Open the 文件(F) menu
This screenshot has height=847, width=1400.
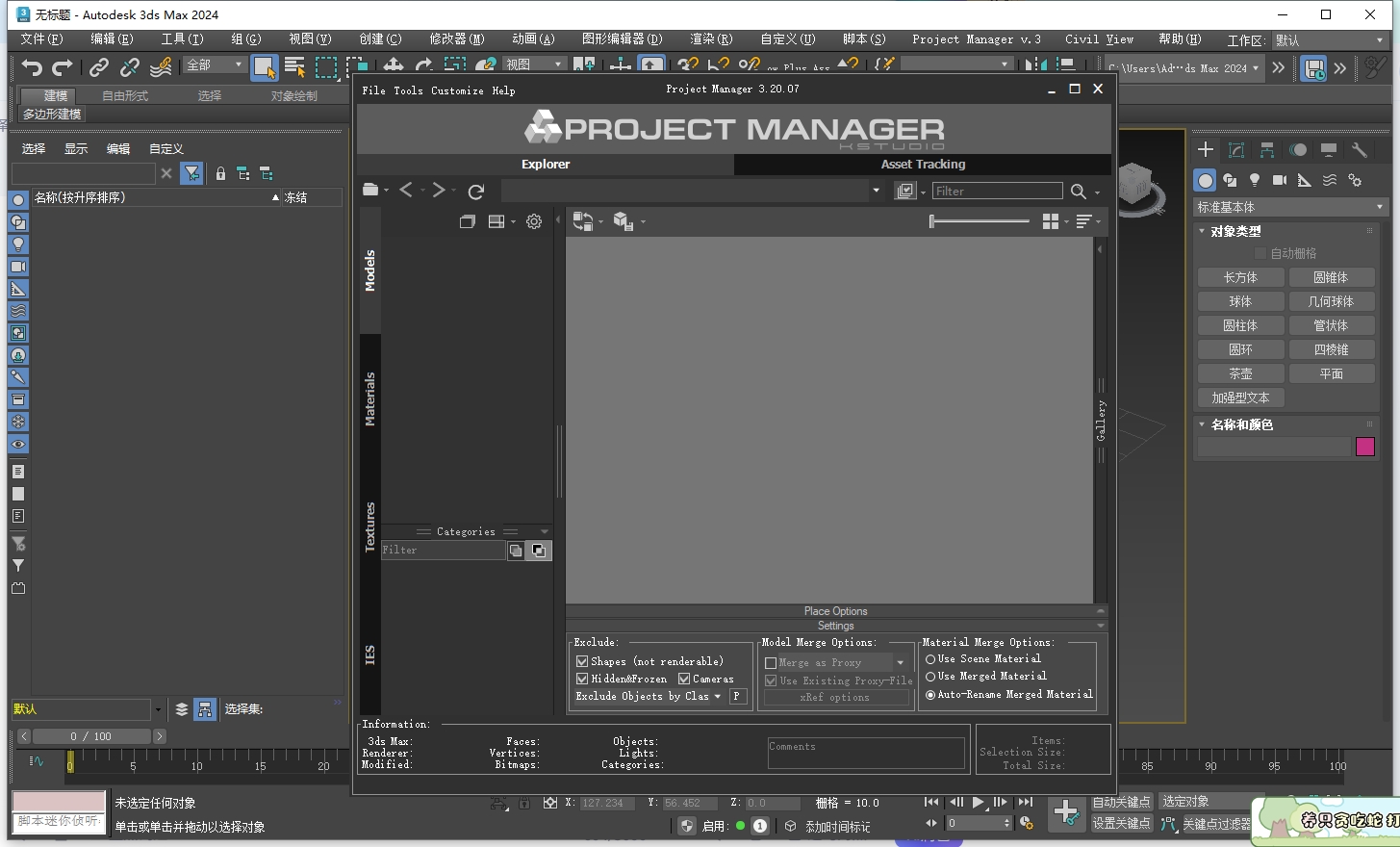pyautogui.click(x=41, y=39)
